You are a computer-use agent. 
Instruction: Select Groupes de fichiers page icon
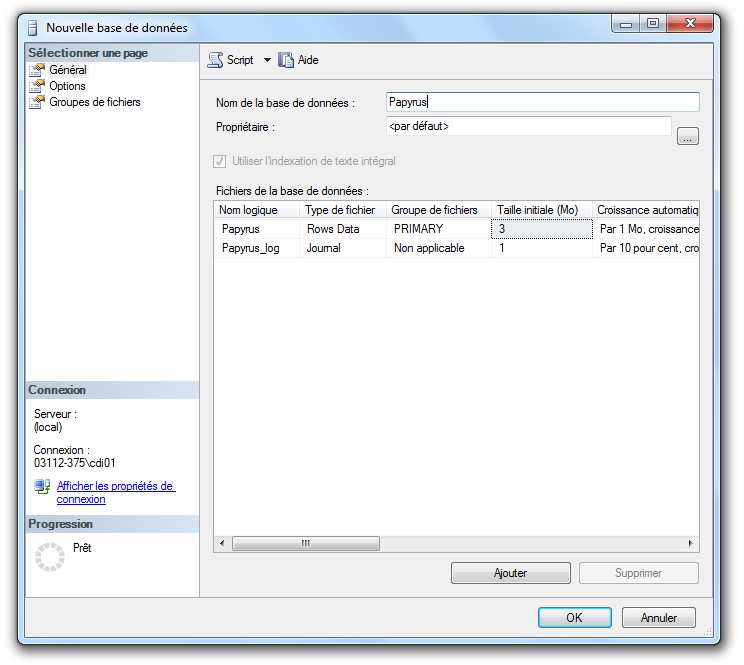[x=38, y=102]
